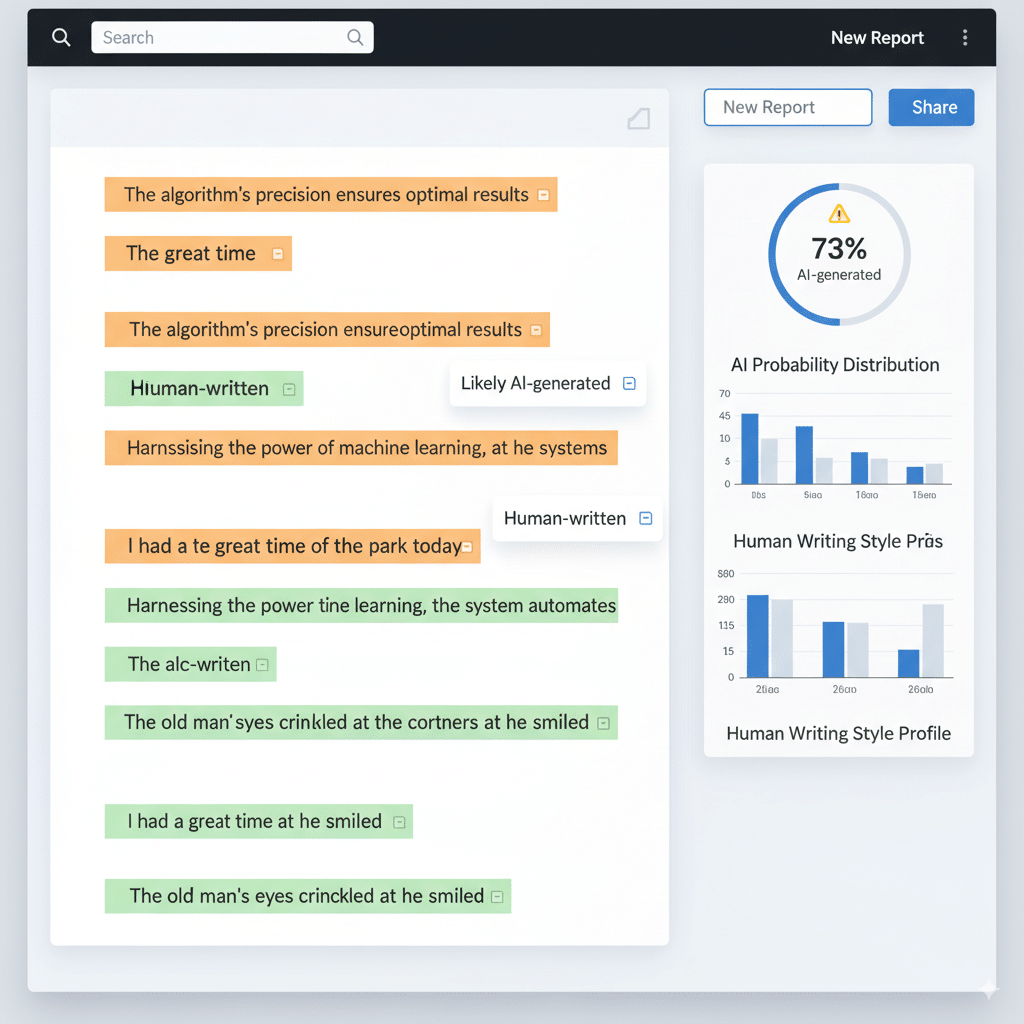1024x1024 pixels.
Task: Toggle the marker on 'I had a great time at he smiled'
Action: [398, 821]
